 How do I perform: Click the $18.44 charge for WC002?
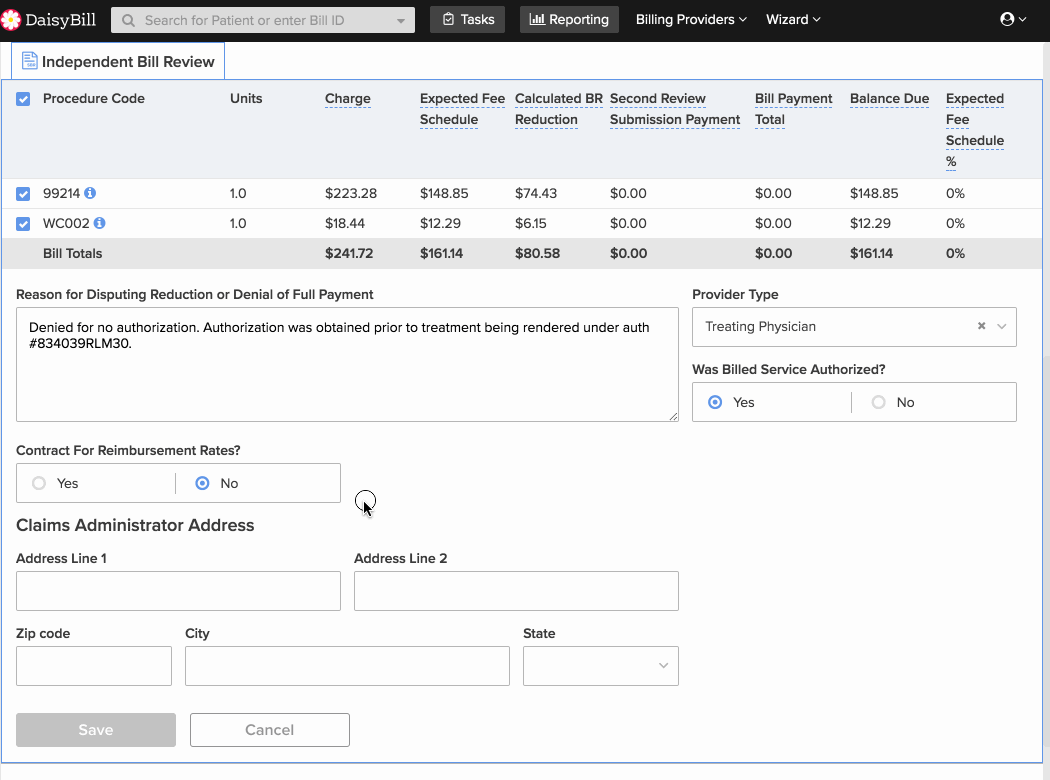[345, 223]
